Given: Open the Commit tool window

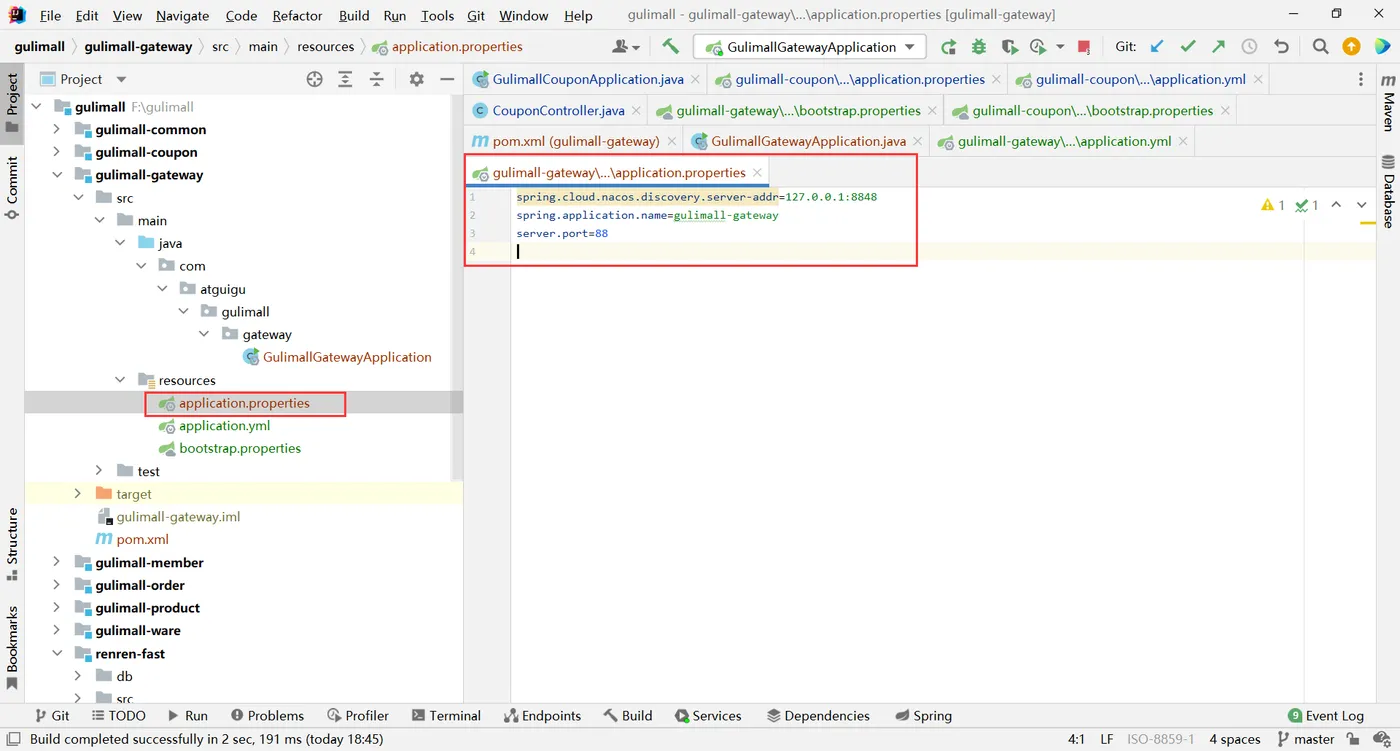Looking at the screenshot, I should 12,187.
